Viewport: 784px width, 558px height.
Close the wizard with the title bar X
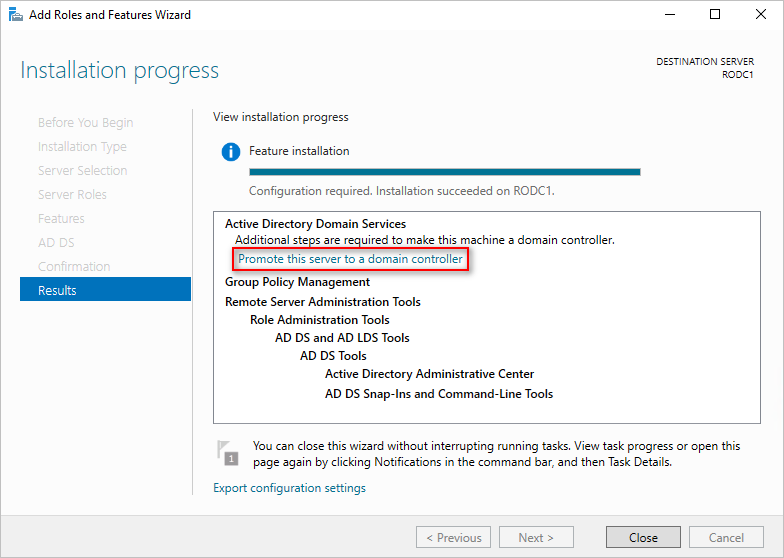click(760, 14)
